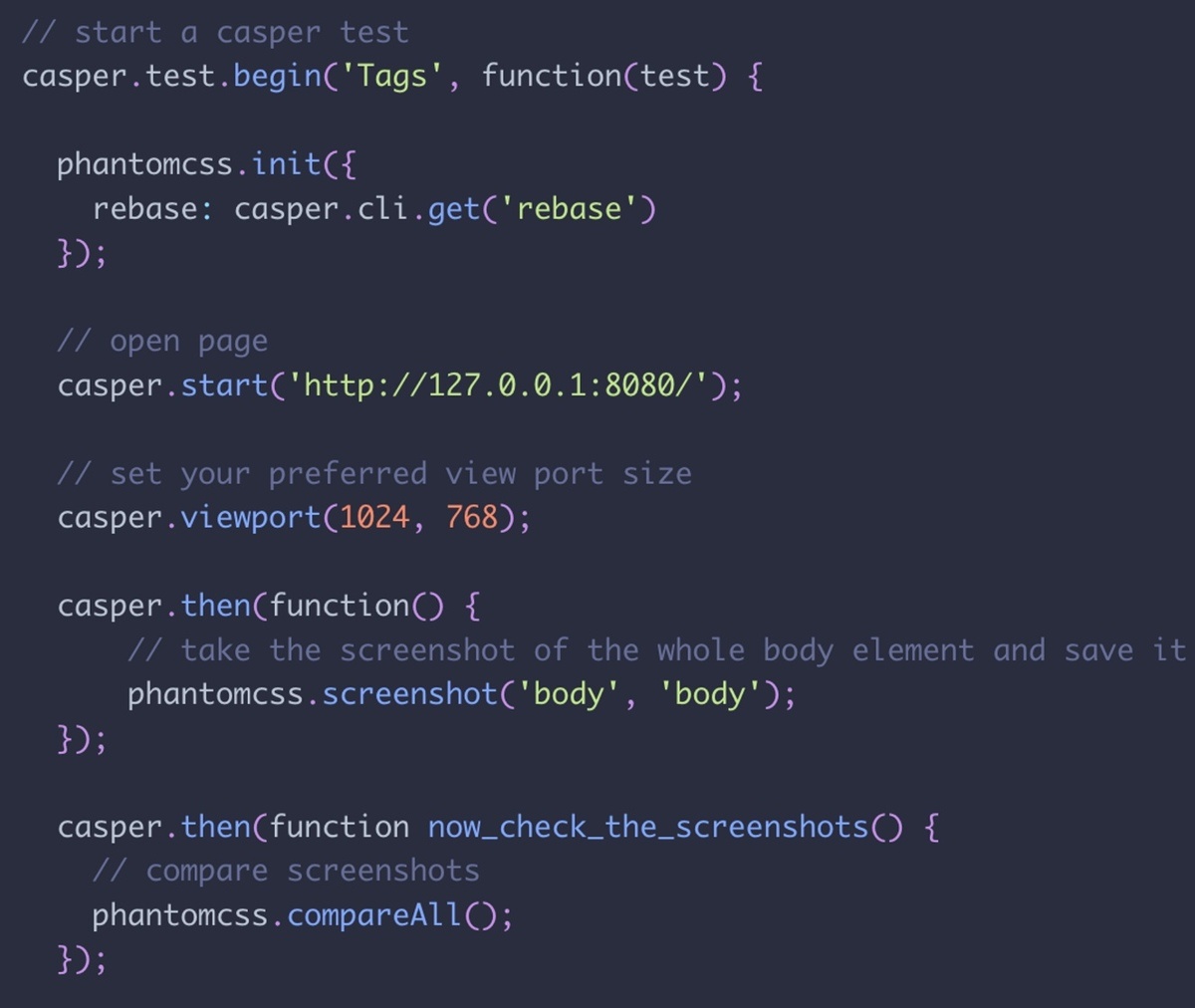Click the function name 'now_check_the_screenshots'
The width and height of the screenshot is (1195, 1008).
point(648,827)
